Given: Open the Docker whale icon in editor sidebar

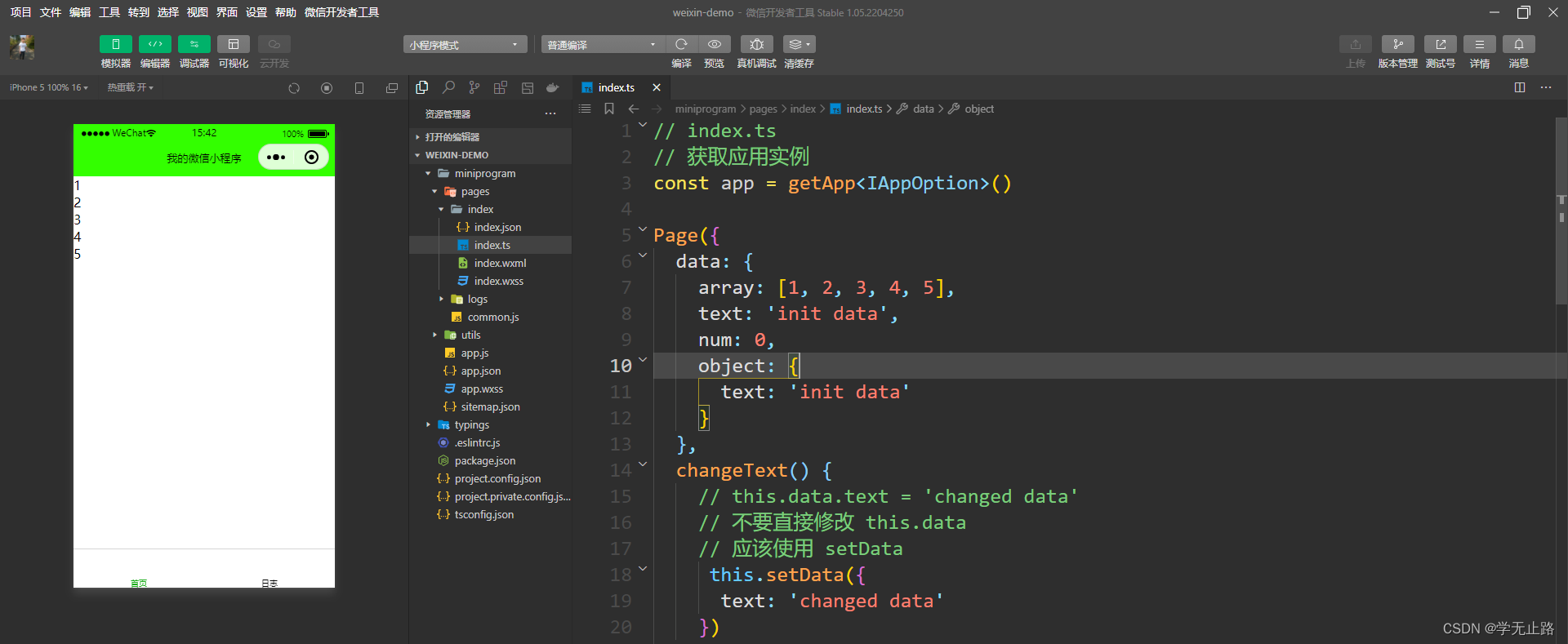Looking at the screenshot, I should coord(553,87).
